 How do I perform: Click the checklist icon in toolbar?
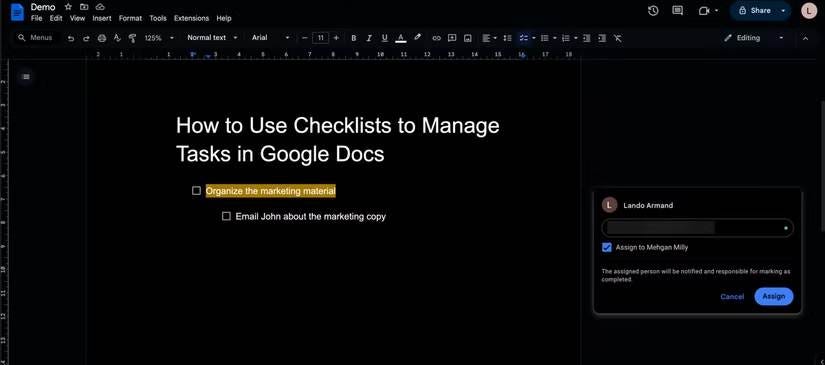[524, 38]
